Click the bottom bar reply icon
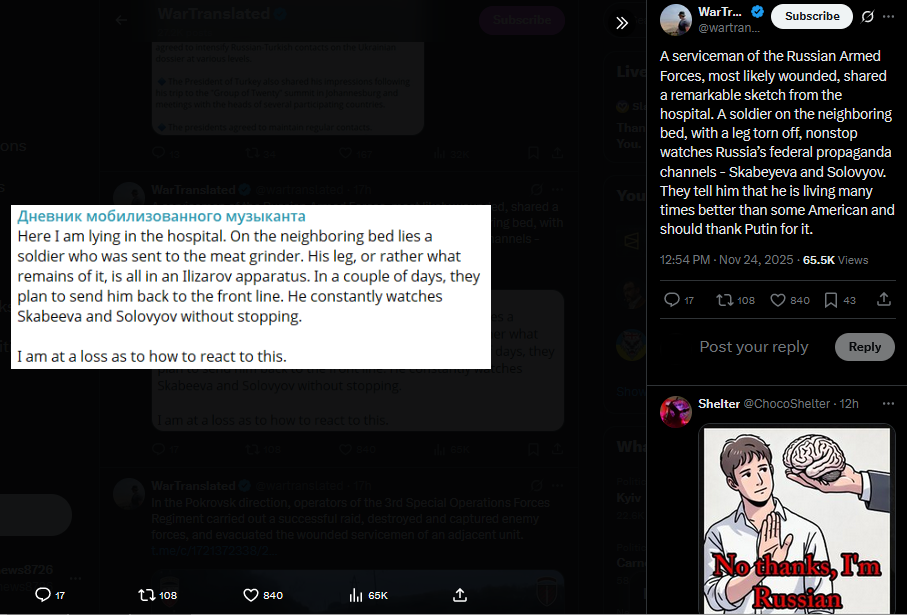Screen dimensions: 907x615 tap(50, 595)
